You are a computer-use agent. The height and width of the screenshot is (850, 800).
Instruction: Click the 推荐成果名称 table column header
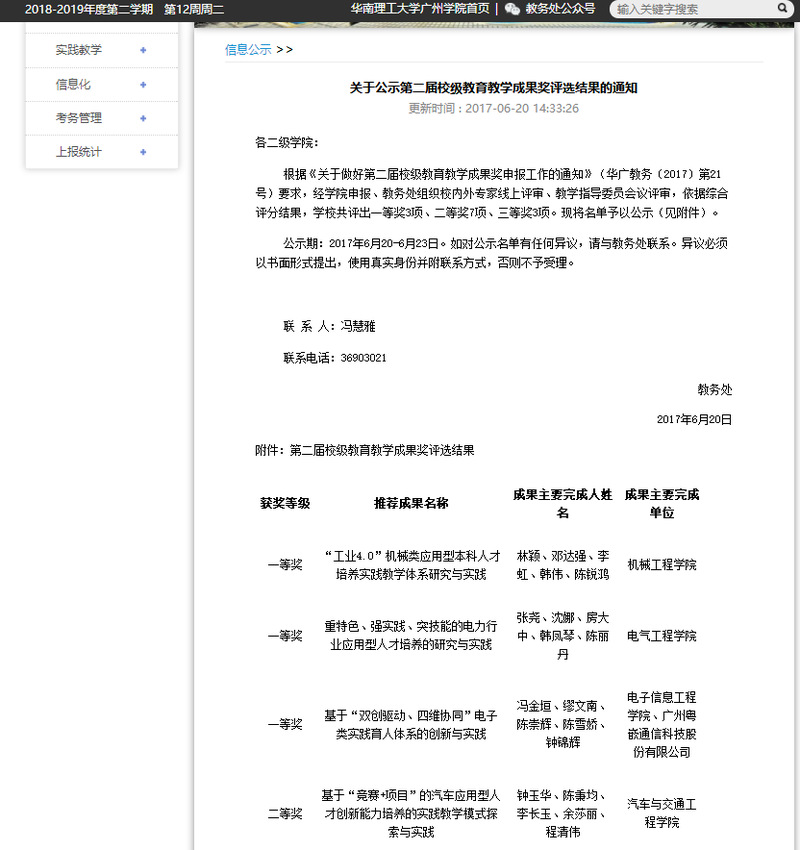coord(411,503)
